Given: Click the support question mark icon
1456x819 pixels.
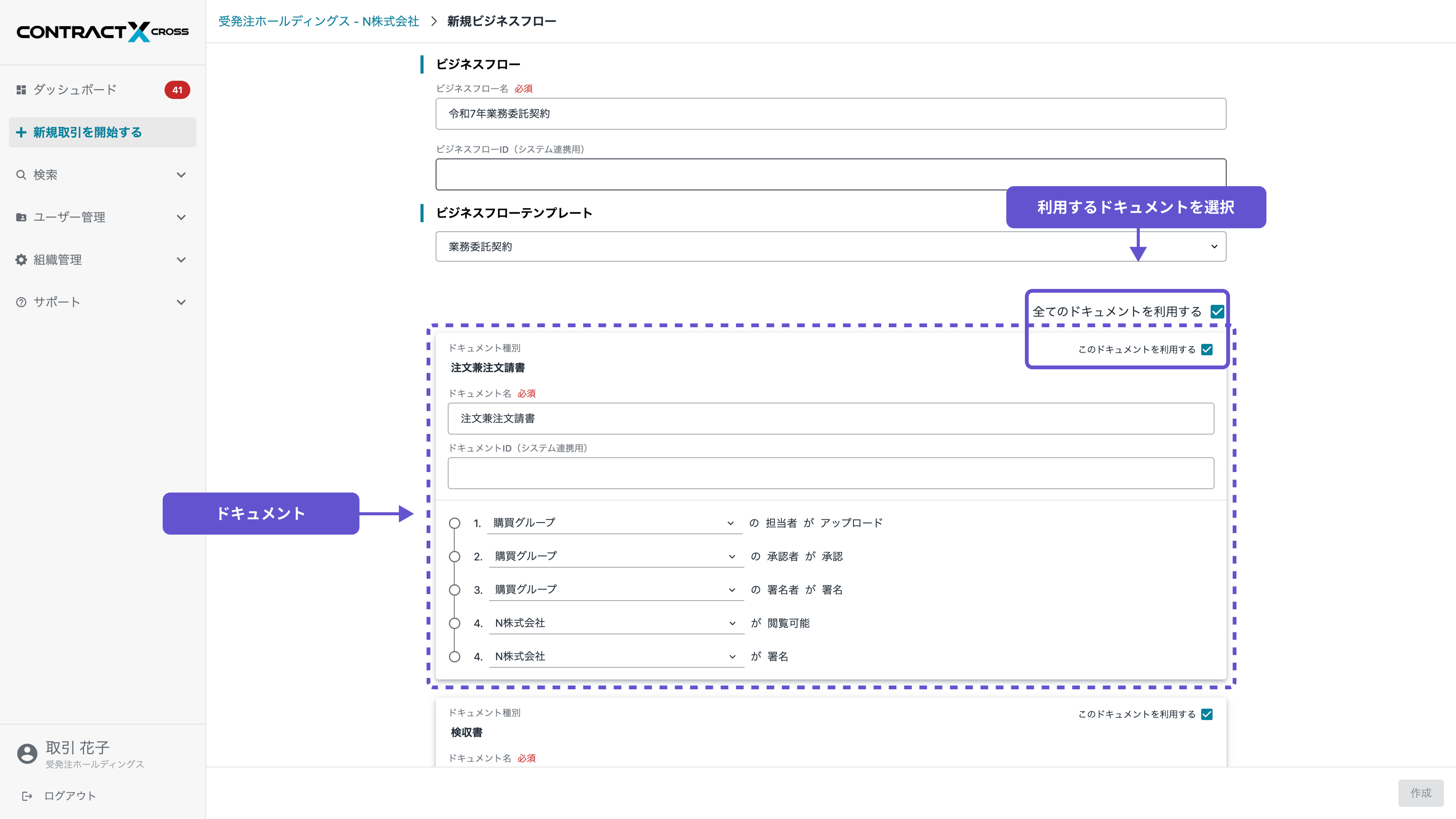Looking at the screenshot, I should 21,302.
